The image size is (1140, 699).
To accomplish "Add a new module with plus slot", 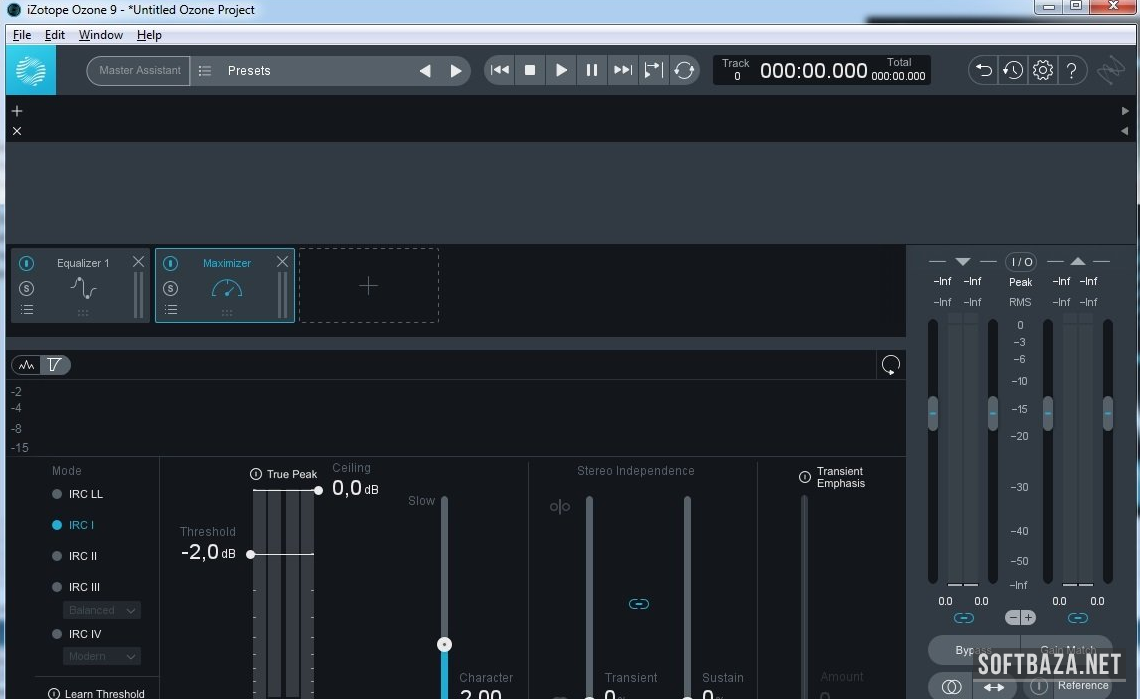I will coord(368,286).
